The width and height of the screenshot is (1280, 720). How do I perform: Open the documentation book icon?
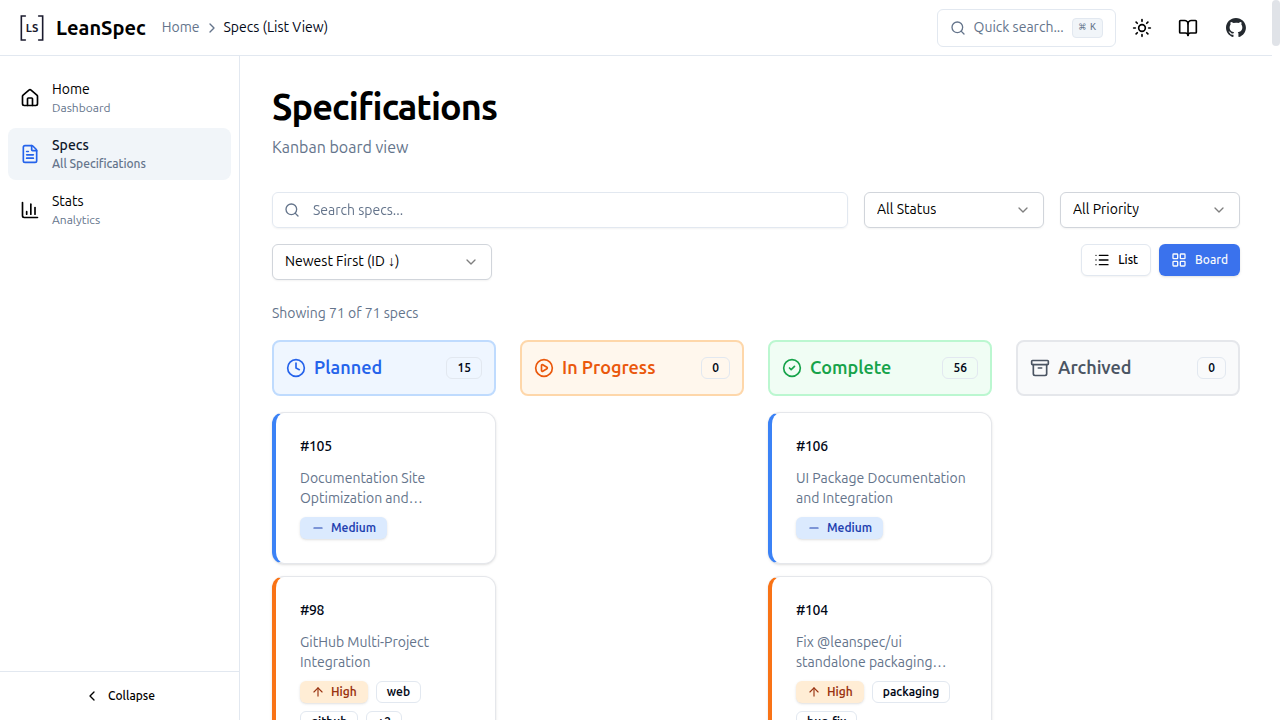[x=1188, y=27]
